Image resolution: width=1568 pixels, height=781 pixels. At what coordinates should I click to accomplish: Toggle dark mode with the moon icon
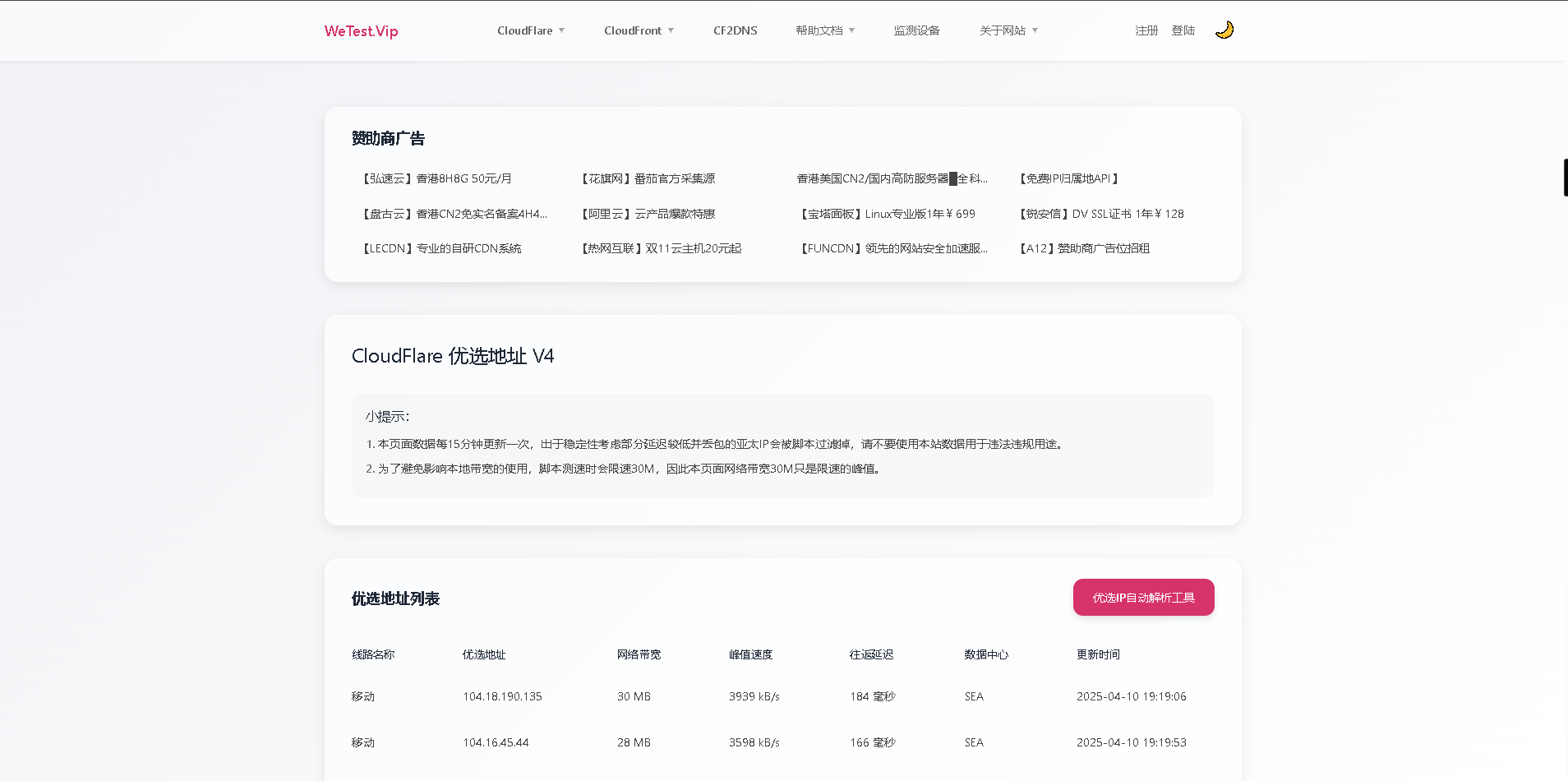(x=1224, y=30)
